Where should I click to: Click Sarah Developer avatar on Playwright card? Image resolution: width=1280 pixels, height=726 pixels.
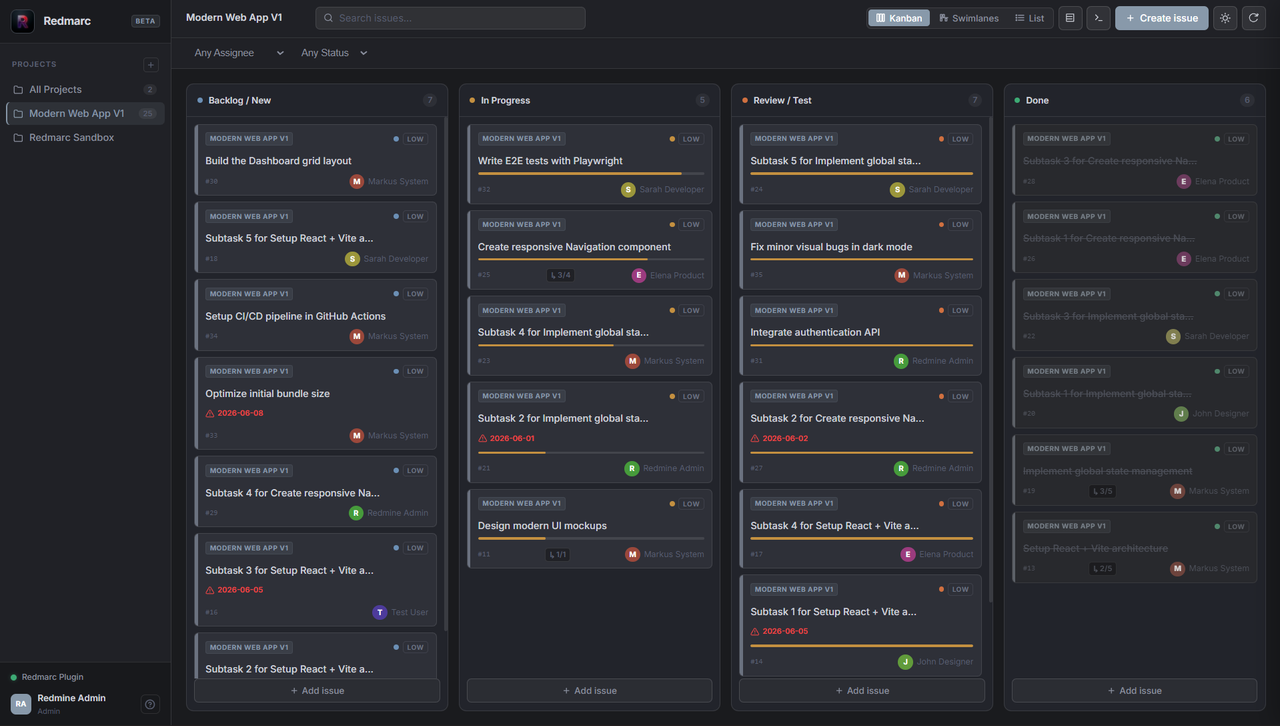[628, 189]
